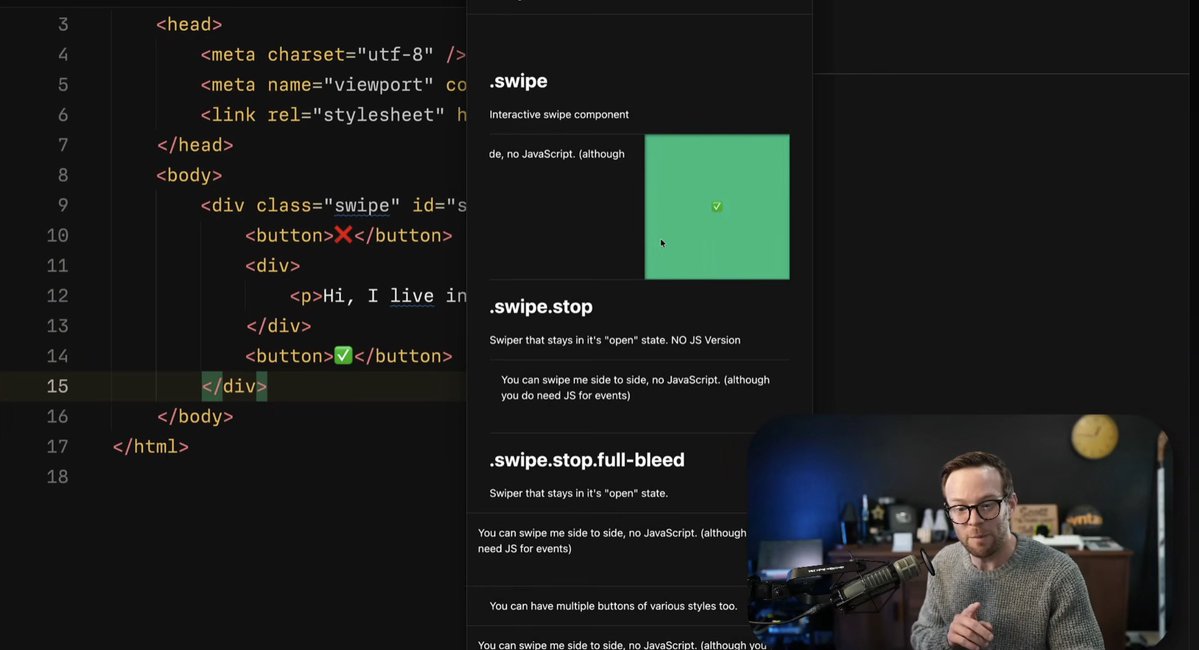Click the <div> tag on line 11
This screenshot has width=1199, height=650.
coord(272,265)
